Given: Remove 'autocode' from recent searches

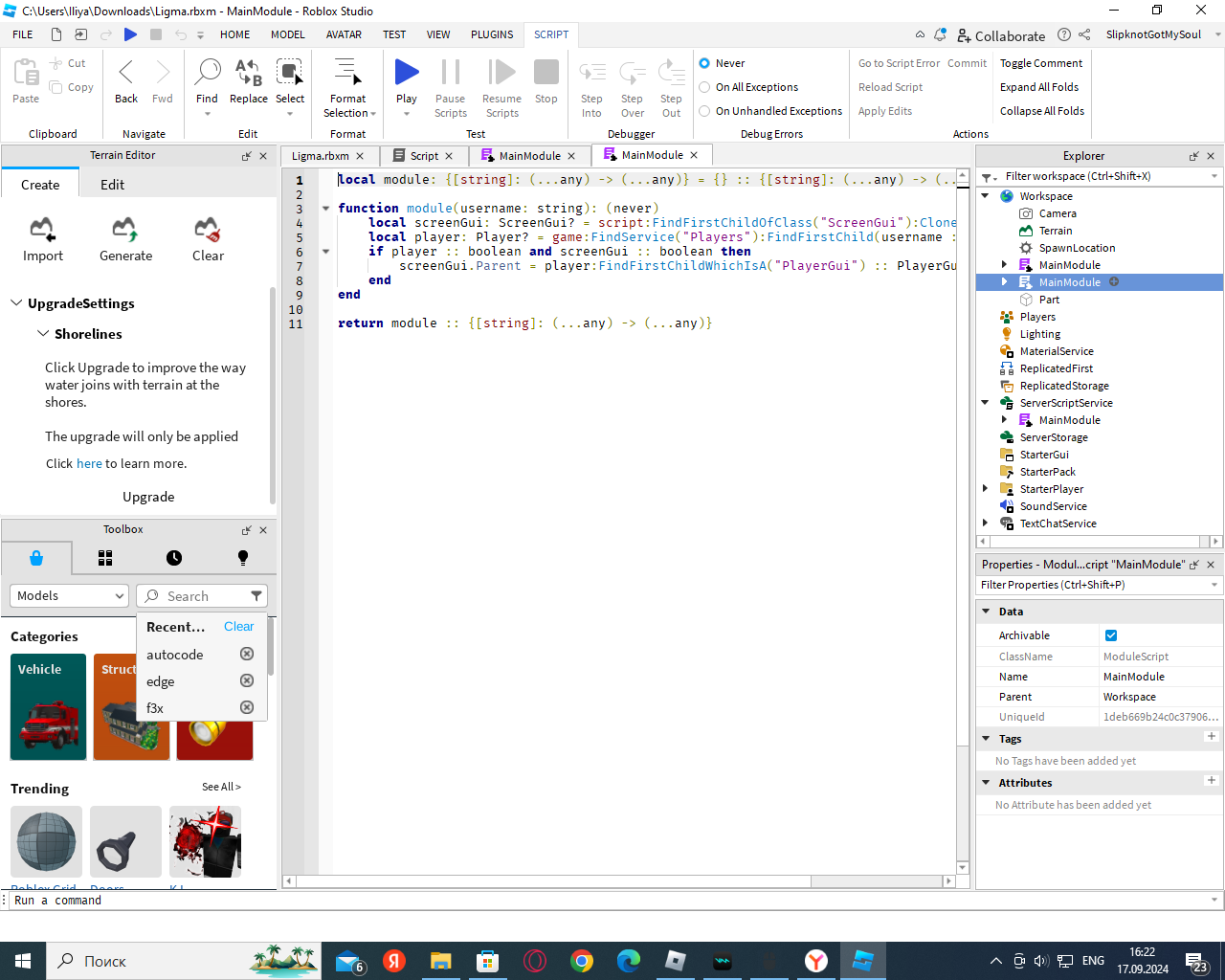Looking at the screenshot, I should tap(247, 654).
